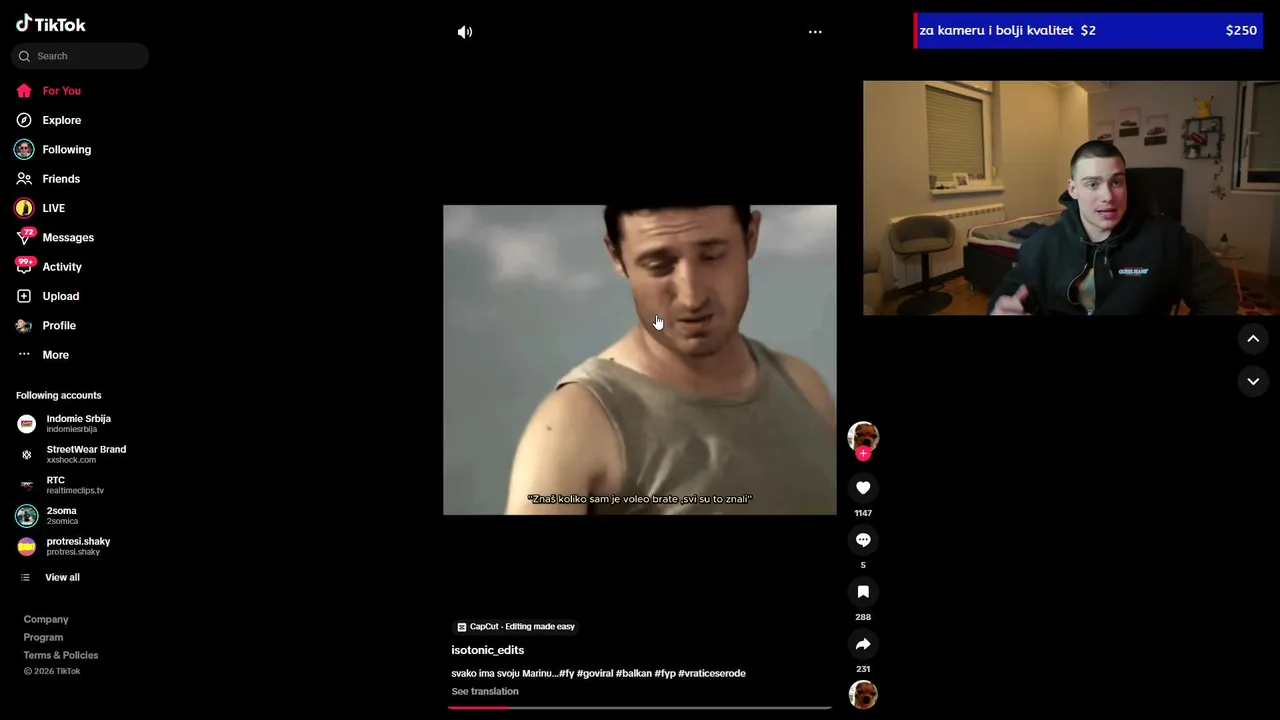Seek on the video progress bar
This screenshot has width=1280, height=720.
click(x=640, y=707)
